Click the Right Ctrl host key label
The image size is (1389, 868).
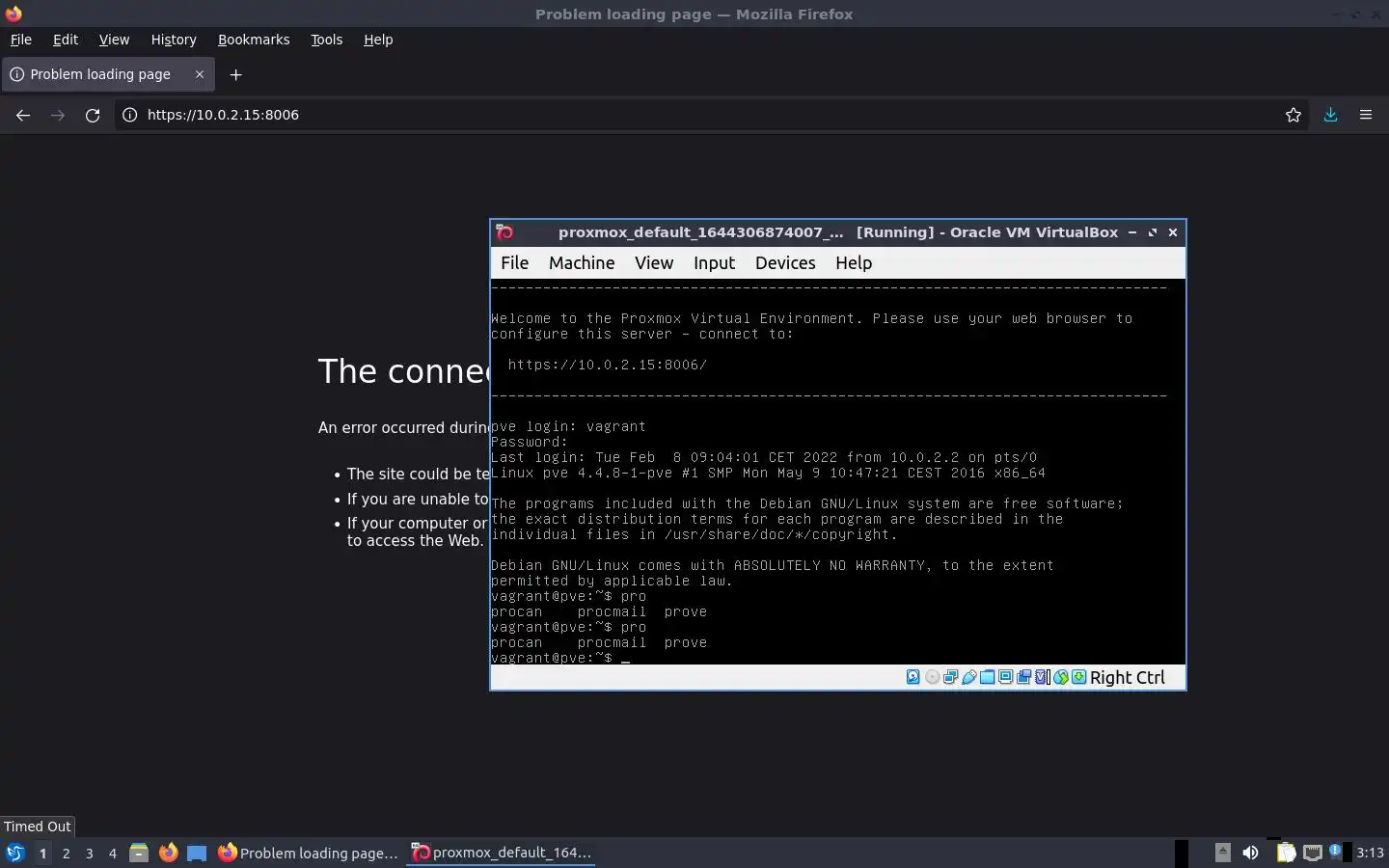pyautogui.click(x=1128, y=677)
